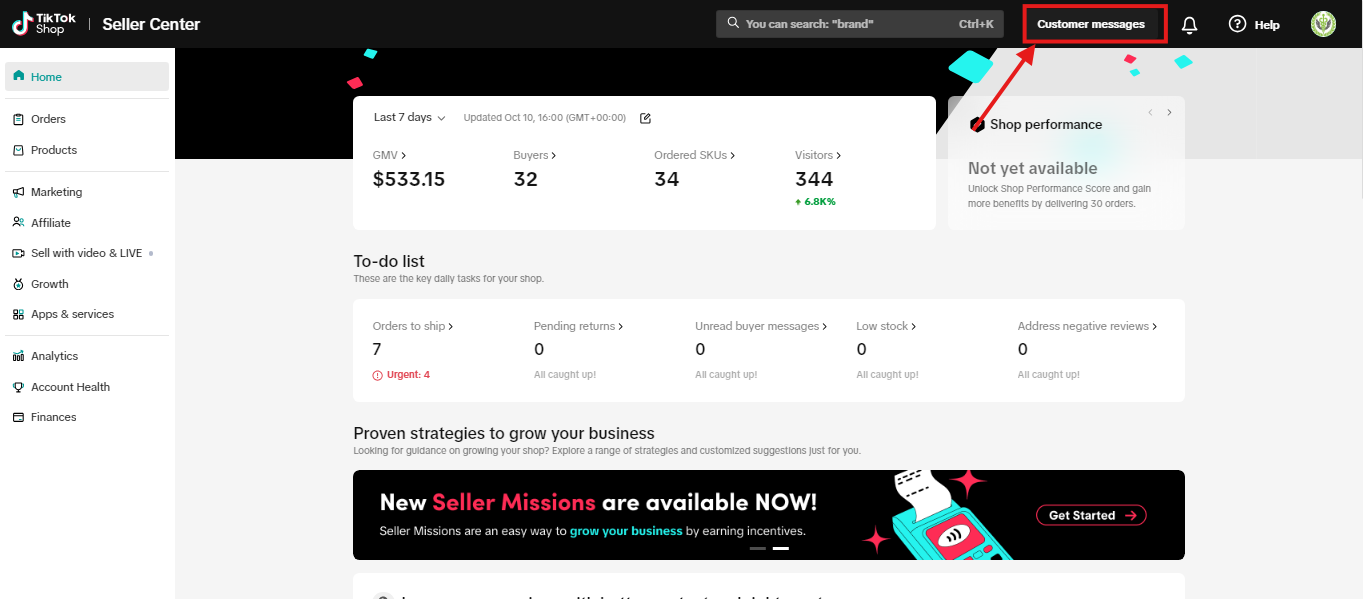Select Home in sidebar menu
This screenshot has height=599, width=1363.
point(87,76)
